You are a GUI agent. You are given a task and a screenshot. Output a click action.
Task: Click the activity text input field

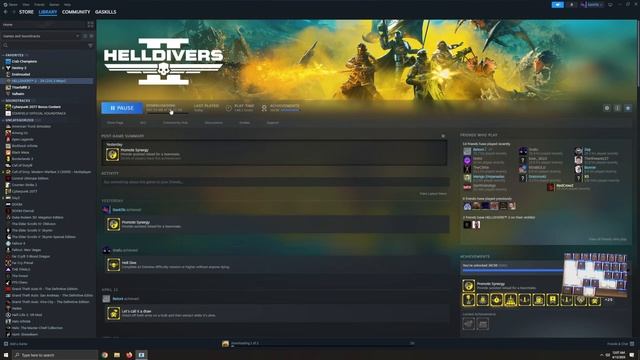(x=276, y=182)
